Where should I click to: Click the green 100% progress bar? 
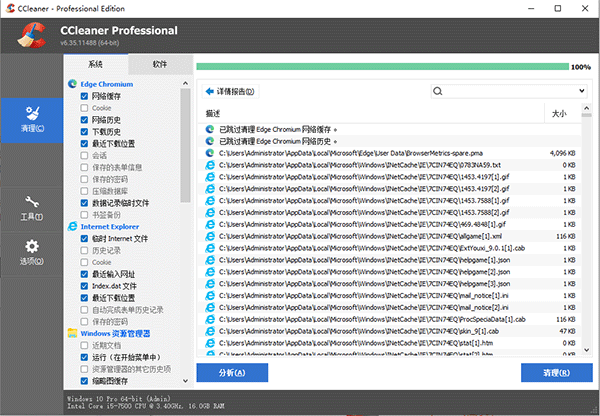tap(383, 67)
